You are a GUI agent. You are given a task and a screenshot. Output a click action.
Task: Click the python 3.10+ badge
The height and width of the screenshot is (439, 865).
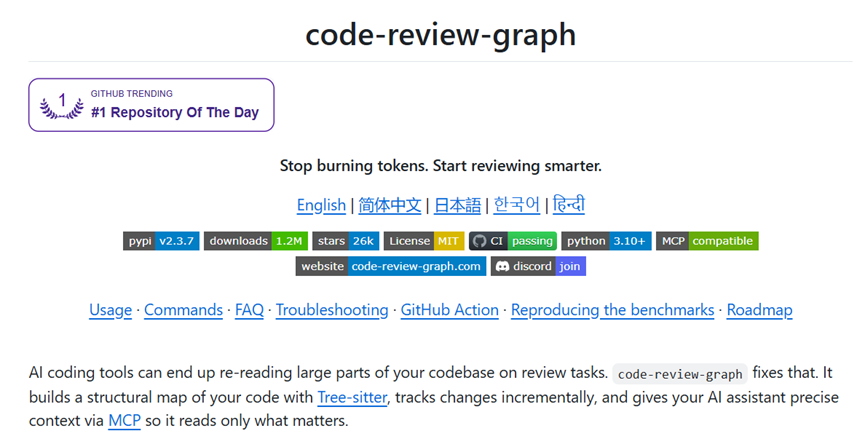[606, 241]
